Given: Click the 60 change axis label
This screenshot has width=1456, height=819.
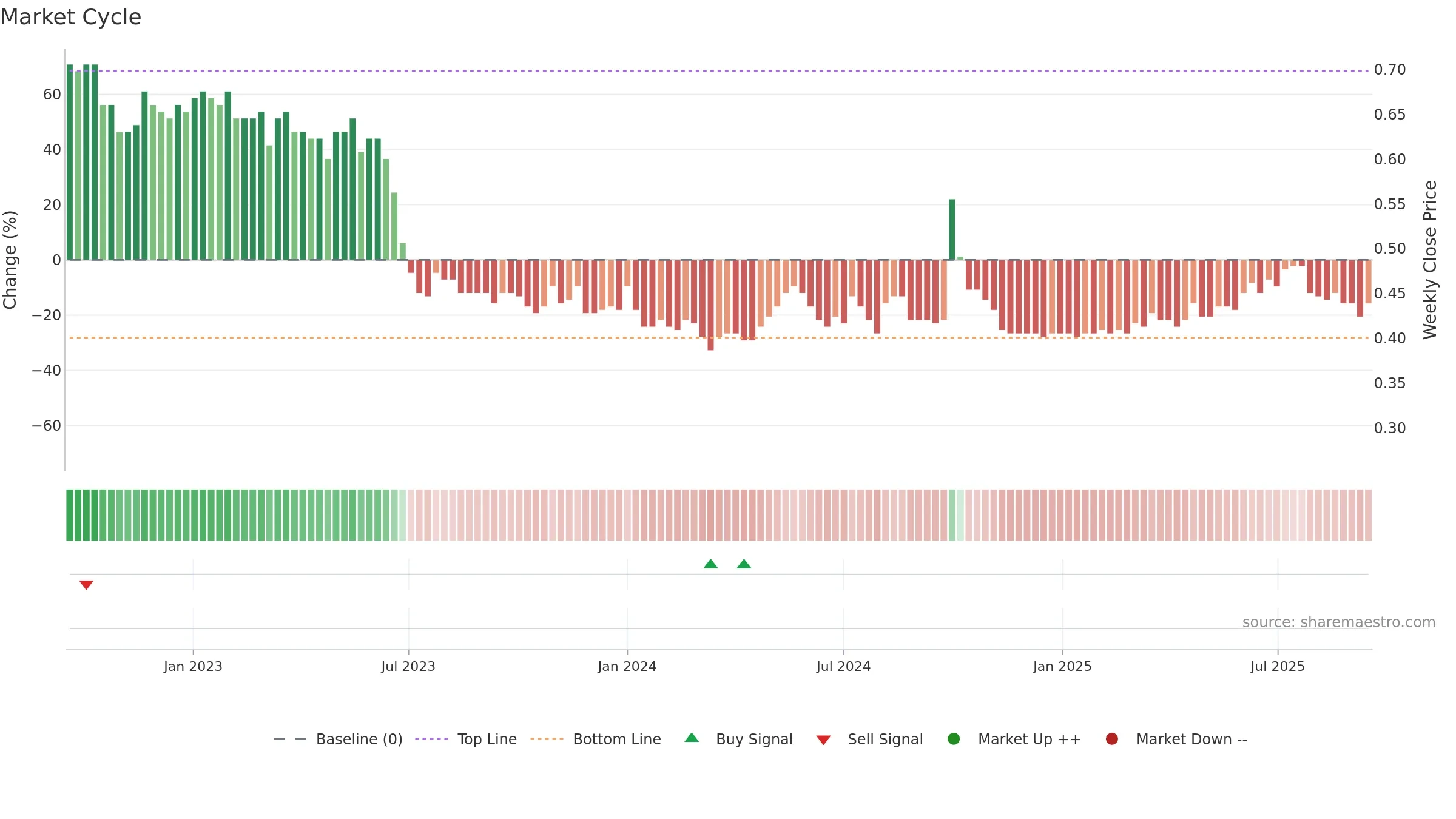Looking at the screenshot, I should click(x=52, y=95).
